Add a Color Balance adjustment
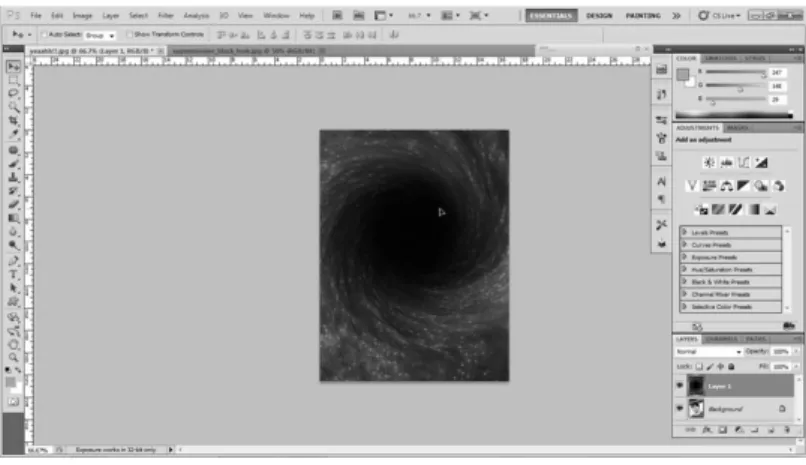Screen dimensions: 806x465 tap(726, 186)
